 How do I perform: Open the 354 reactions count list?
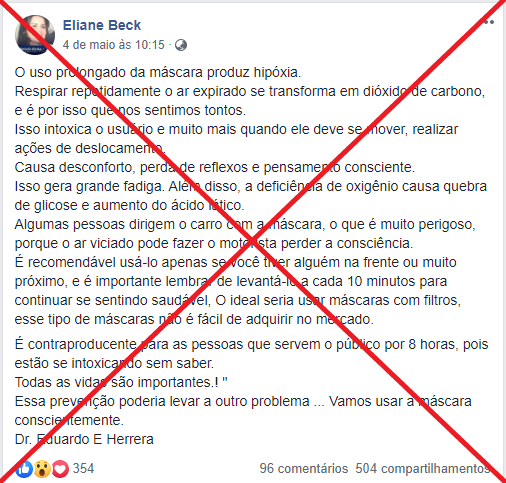(83, 468)
